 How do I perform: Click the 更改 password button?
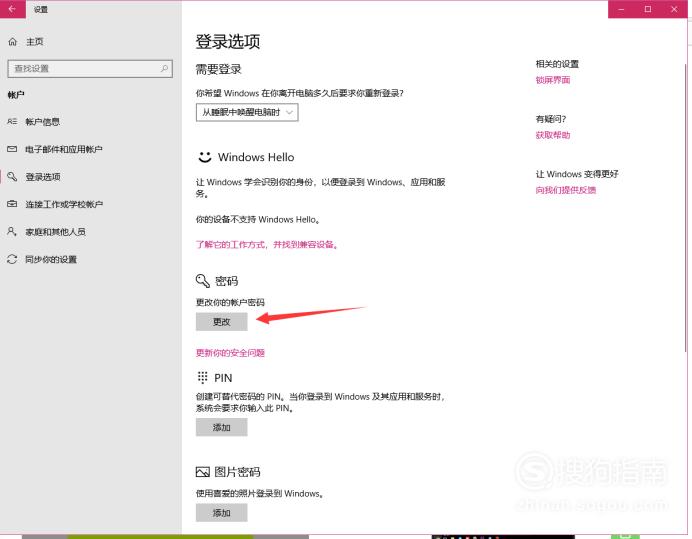[222, 322]
